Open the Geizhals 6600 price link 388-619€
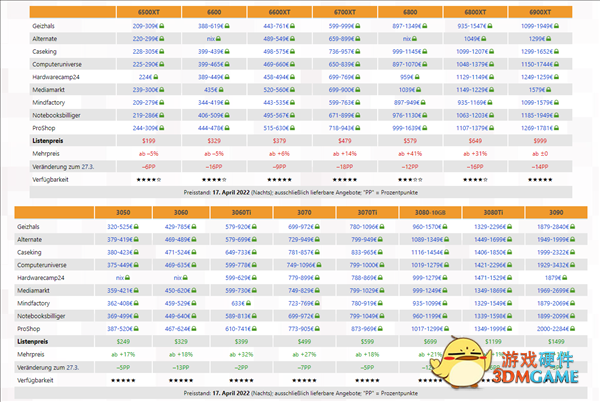Viewport: 600px width, 402px height. [211, 26]
